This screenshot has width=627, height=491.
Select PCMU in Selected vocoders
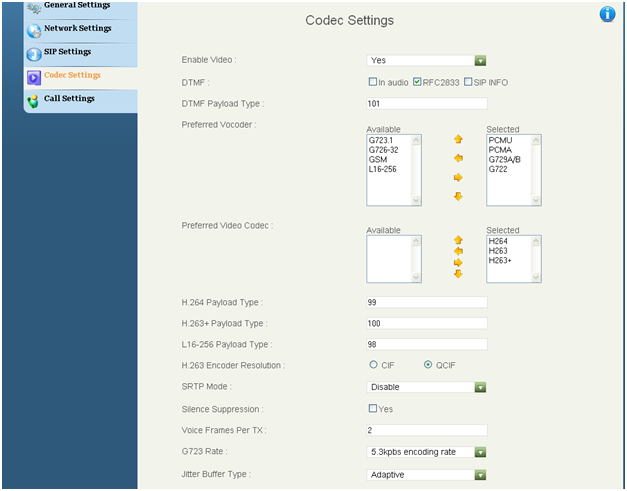coord(500,140)
